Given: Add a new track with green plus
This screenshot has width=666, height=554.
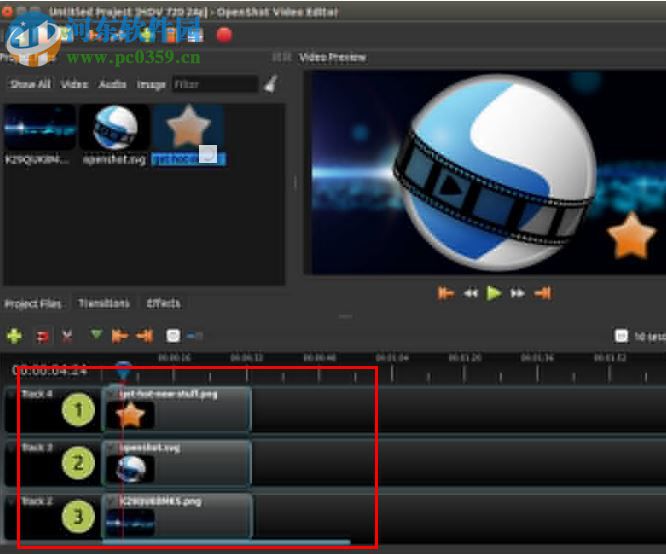Looking at the screenshot, I should pos(14,336).
